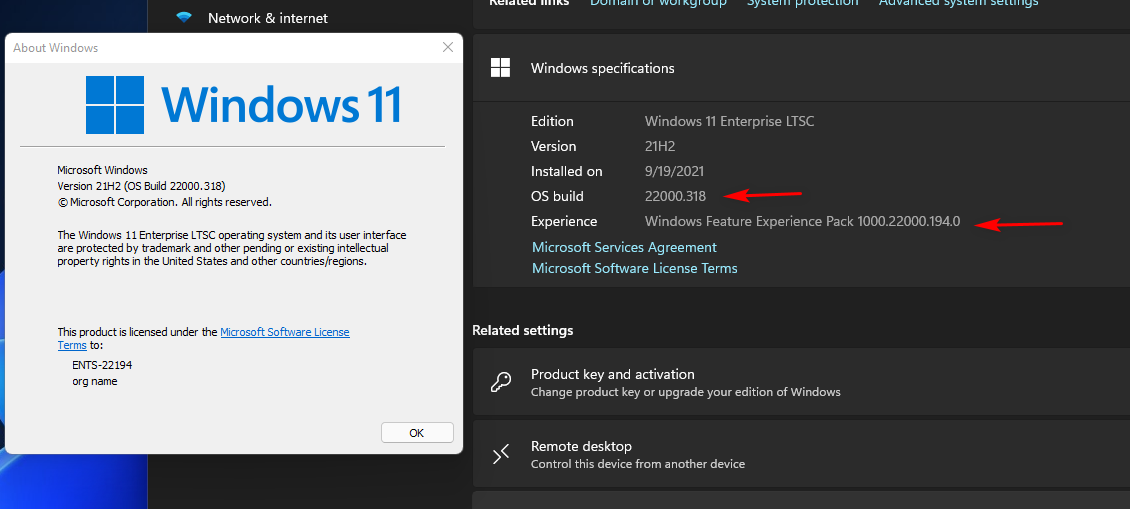Select Installed on date 9/19/2021
1130x509 pixels.
674,172
